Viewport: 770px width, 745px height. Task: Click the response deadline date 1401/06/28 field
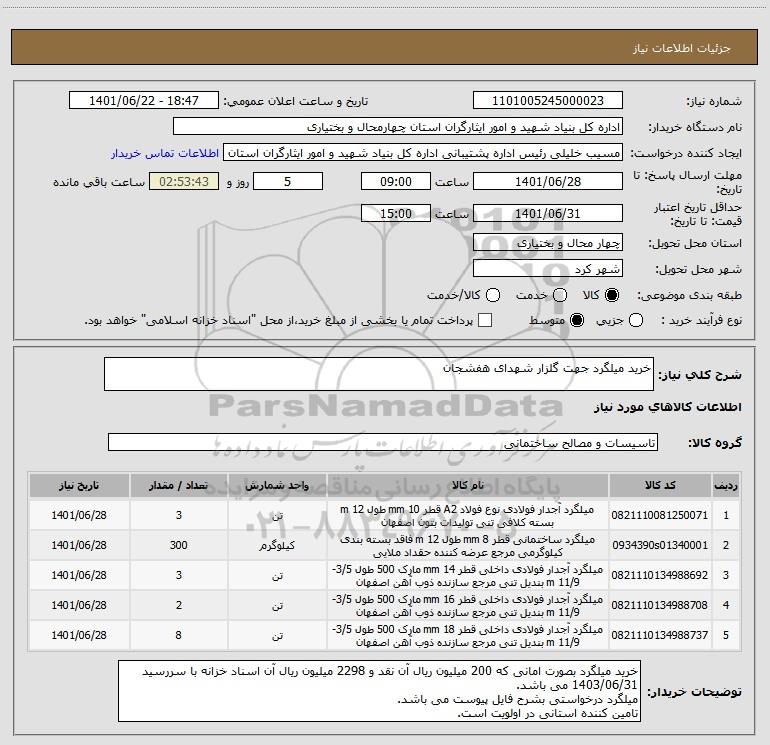(x=548, y=181)
